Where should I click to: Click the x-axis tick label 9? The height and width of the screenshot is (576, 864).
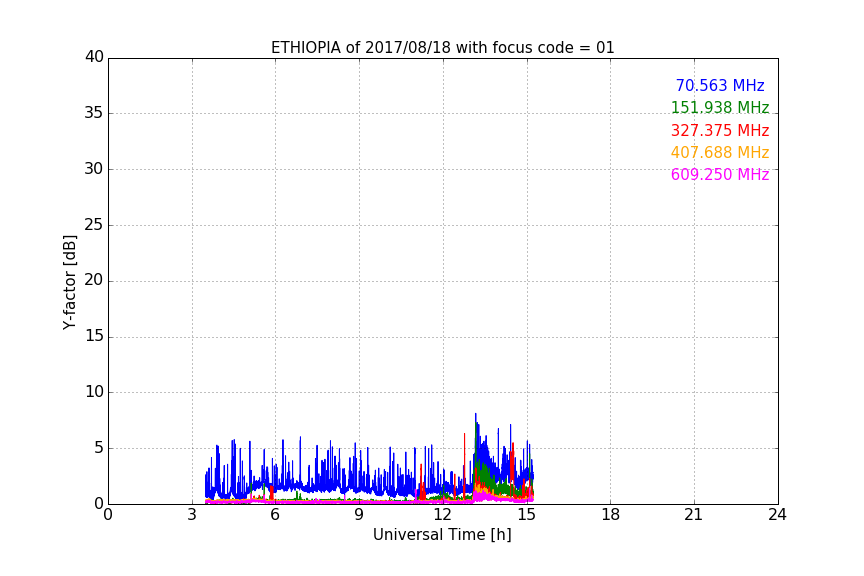tap(359, 515)
